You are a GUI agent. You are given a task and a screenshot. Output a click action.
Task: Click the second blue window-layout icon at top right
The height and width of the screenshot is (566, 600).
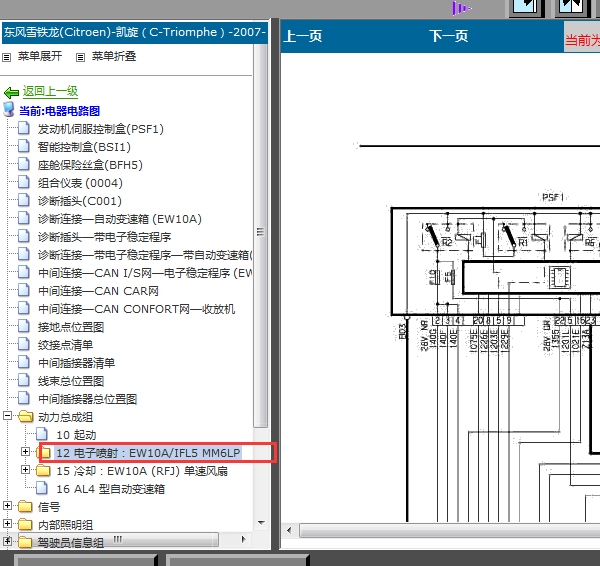click(x=572, y=8)
